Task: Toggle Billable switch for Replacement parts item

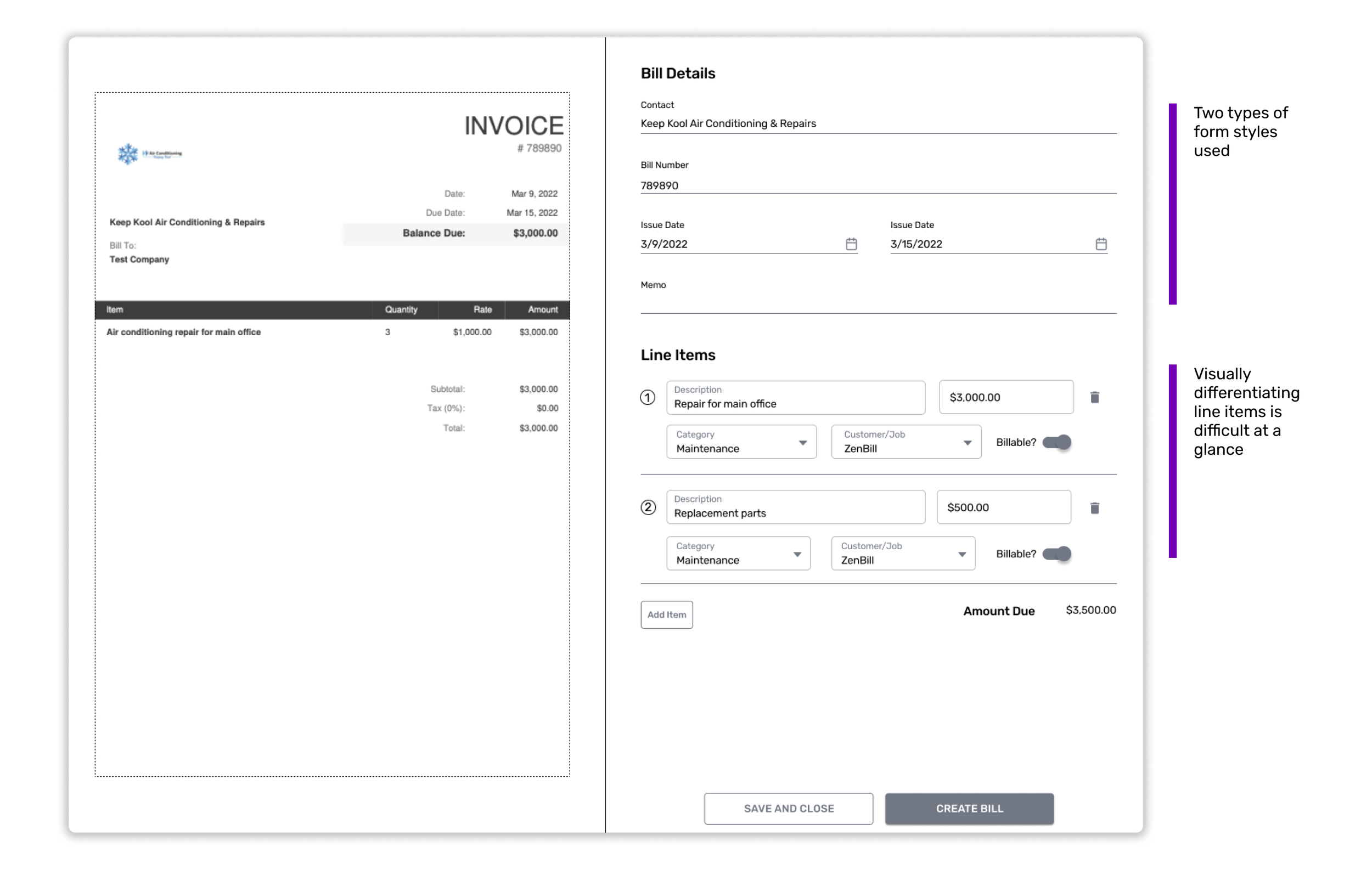Action: pos(1057,554)
